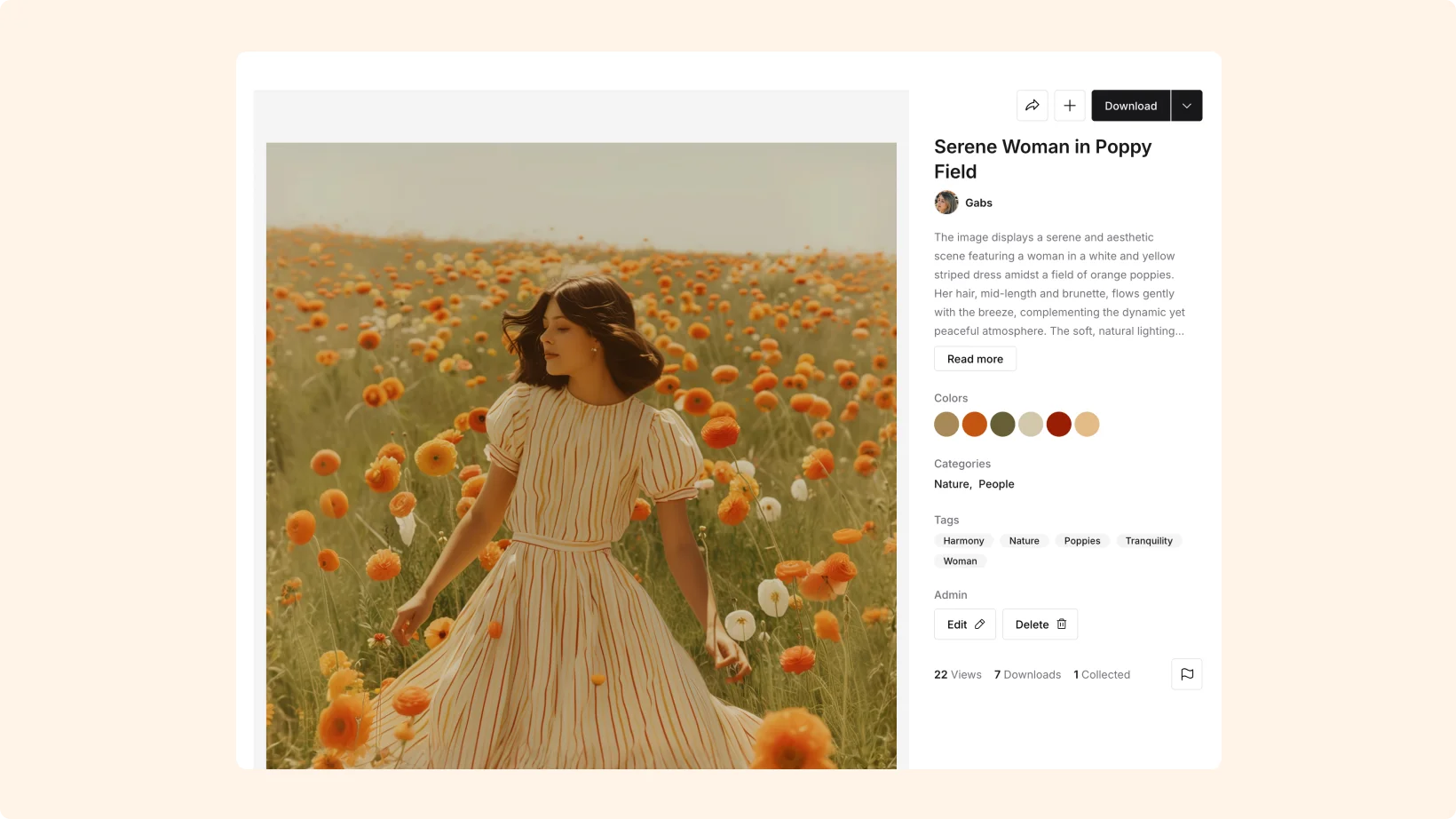1456x819 pixels.
Task: Click the Harmony tag
Action: [x=963, y=541]
